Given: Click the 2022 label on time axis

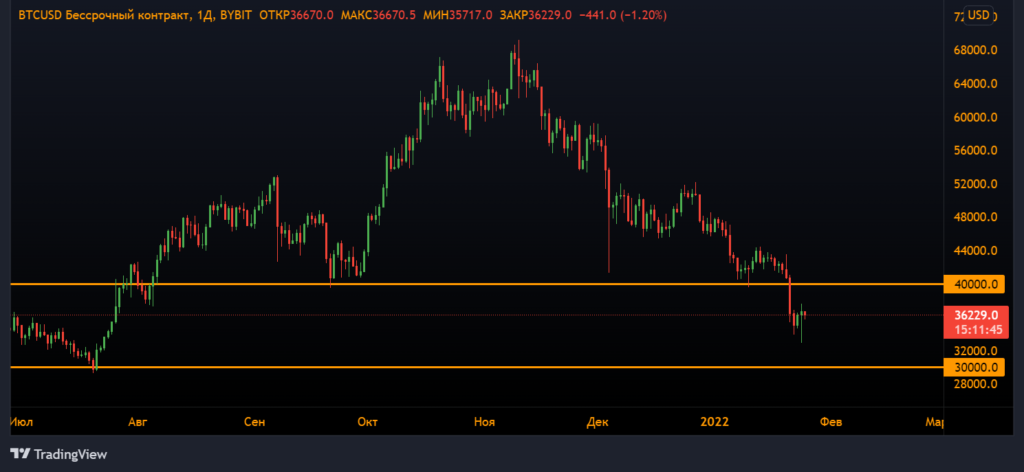Looking at the screenshot, I should tap(713, 422).
